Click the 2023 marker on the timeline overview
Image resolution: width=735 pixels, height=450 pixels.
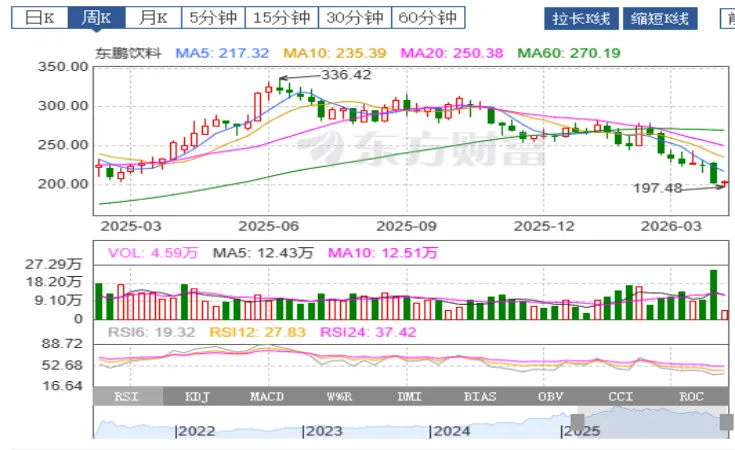[322, 431]
